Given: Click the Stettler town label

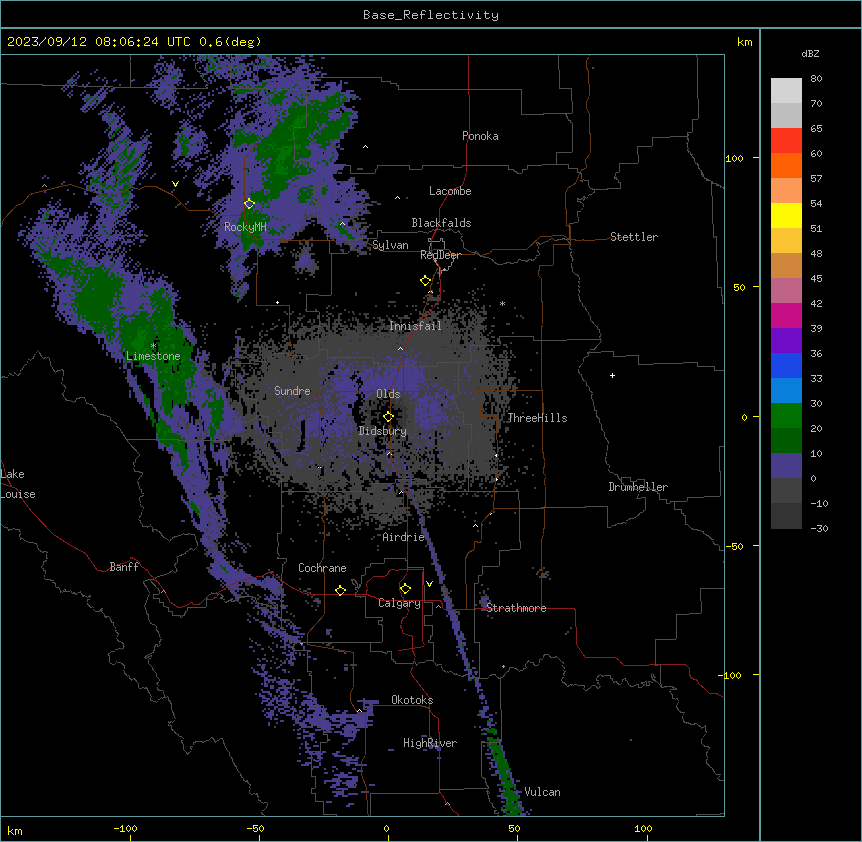Looking at the screenshot, I should coord(634,237).
